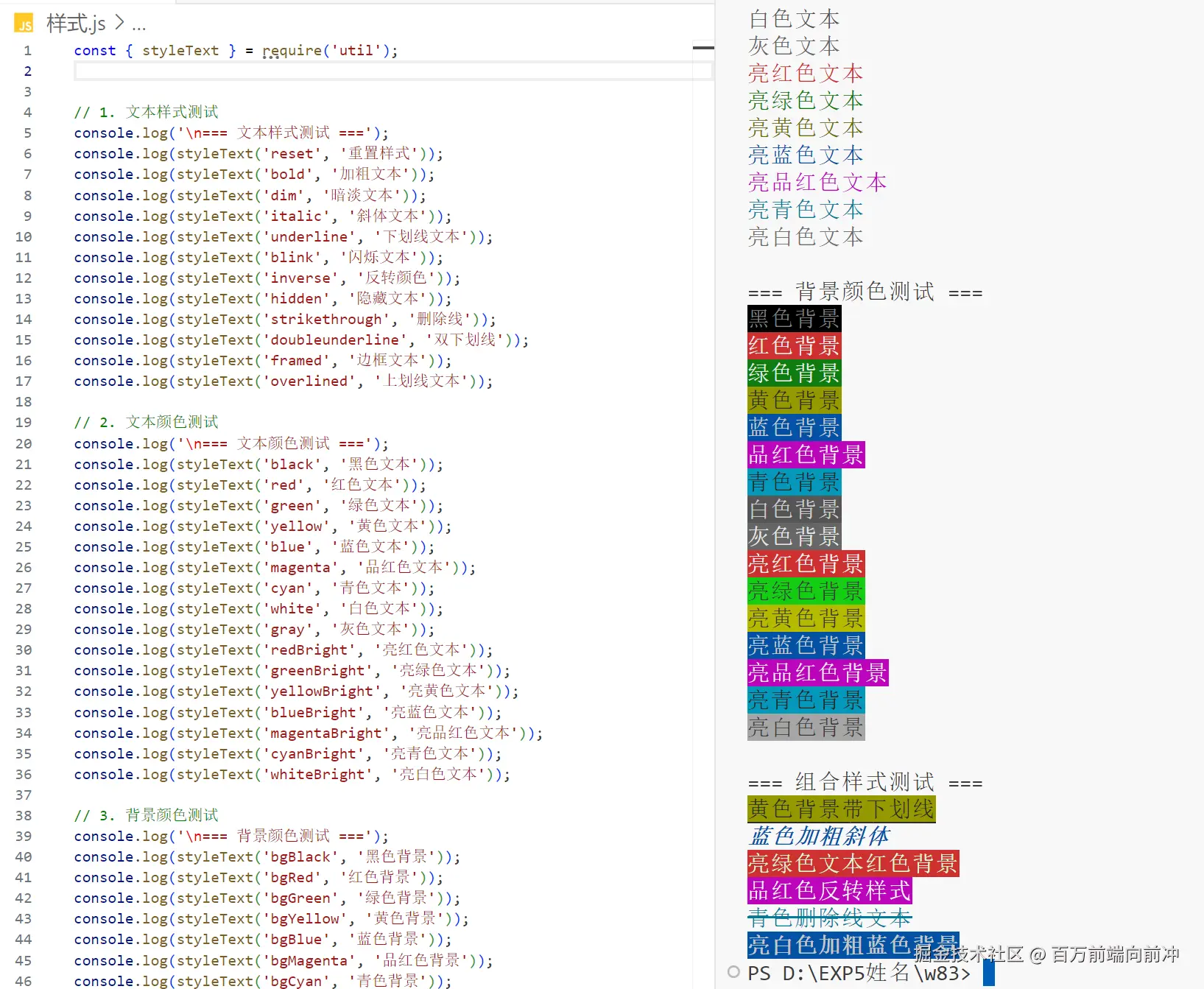Click terminal output '黄色背景带下划线'

pos(842,809)
